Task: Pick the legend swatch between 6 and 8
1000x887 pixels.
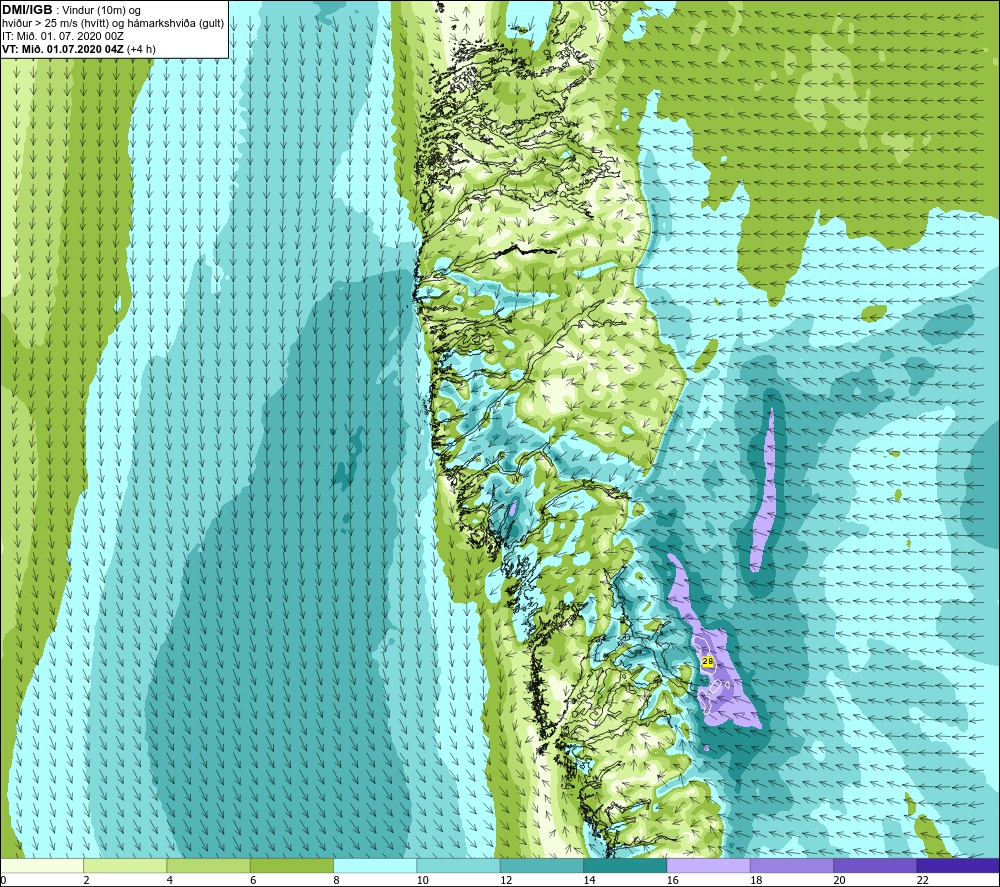Action: pos(292,866)
